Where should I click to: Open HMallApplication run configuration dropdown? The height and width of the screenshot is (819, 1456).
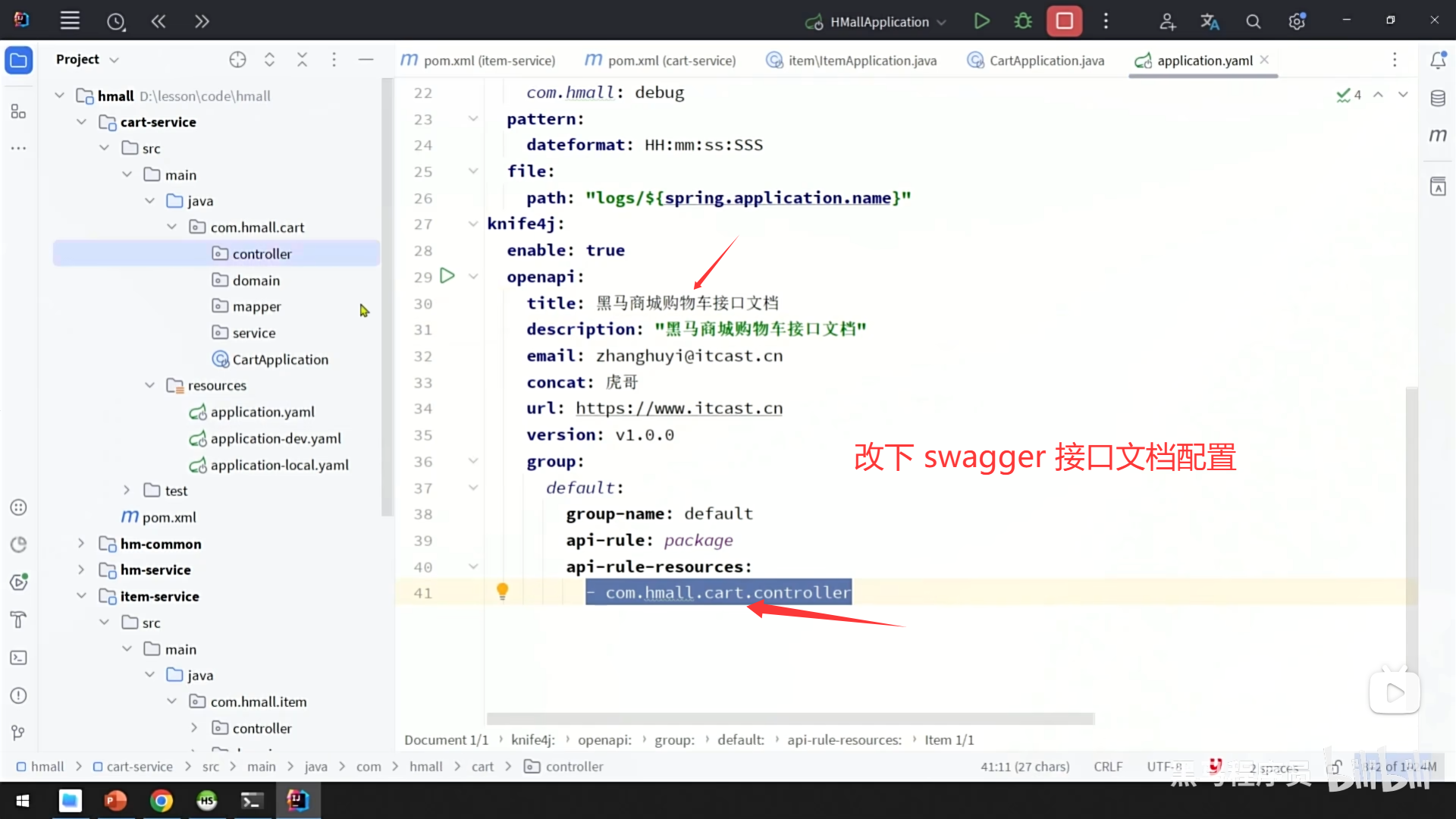pos(879,22)
